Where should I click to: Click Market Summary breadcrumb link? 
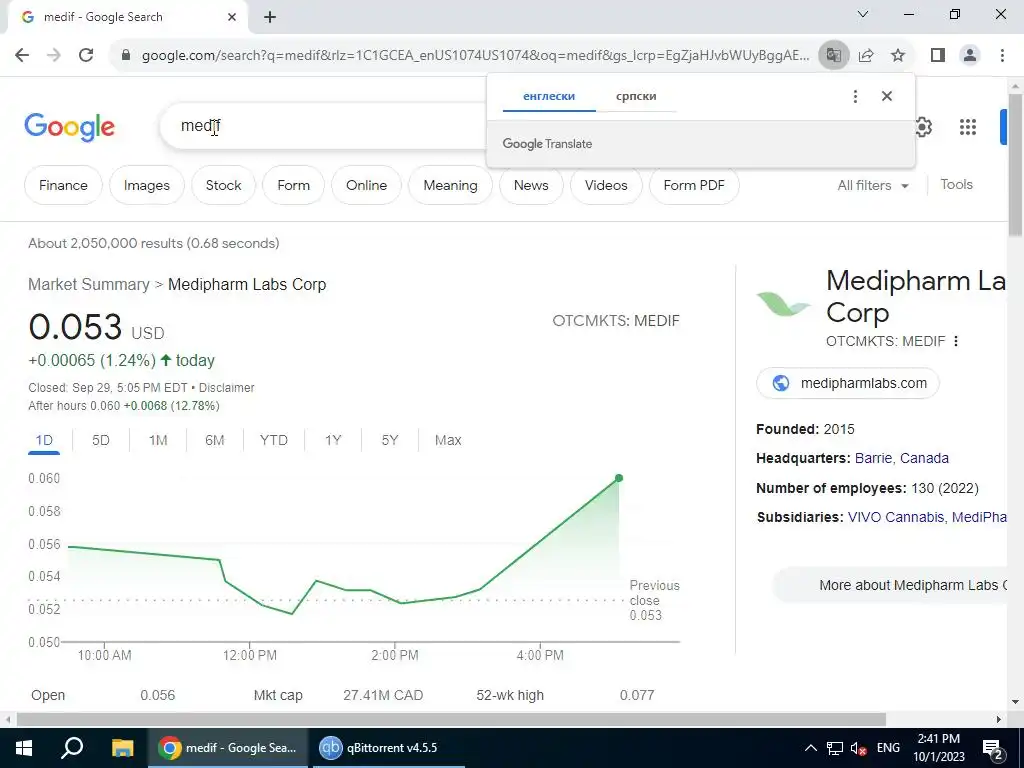point(89,285)
